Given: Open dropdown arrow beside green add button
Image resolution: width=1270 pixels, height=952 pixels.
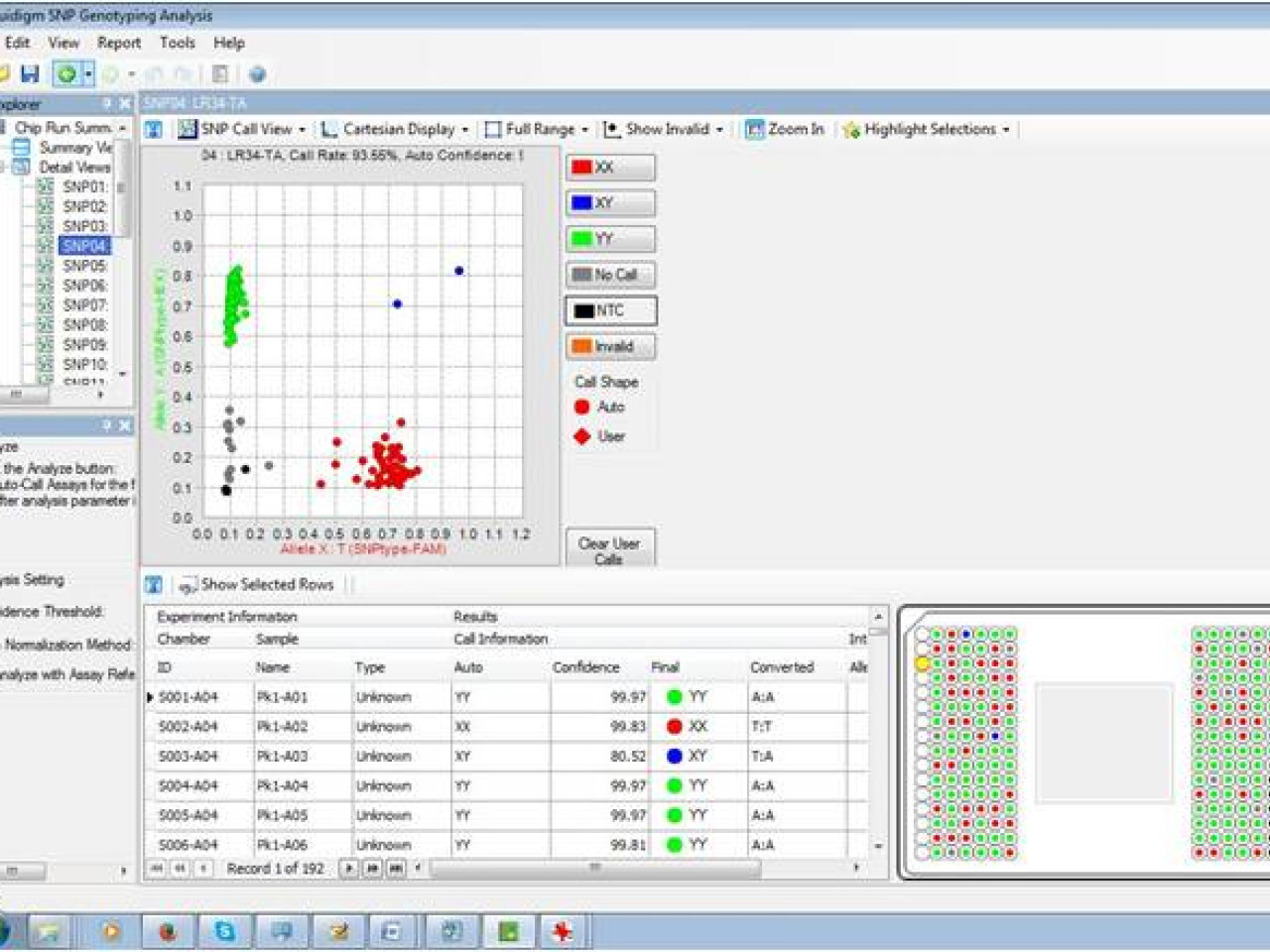Looking at the screenshot, I should point(88,74).
